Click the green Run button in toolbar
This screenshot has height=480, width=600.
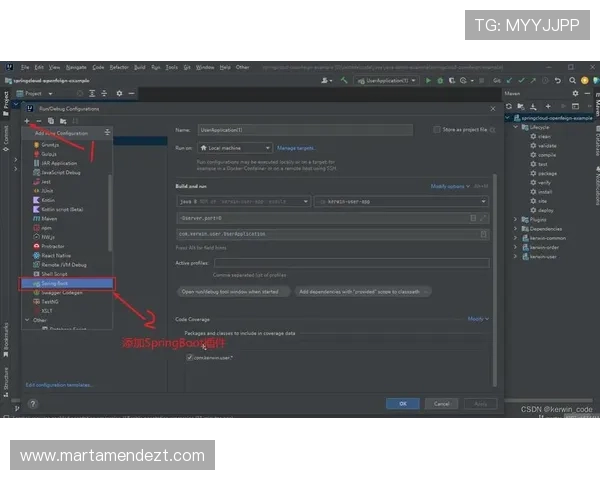[x=428, y=79]
